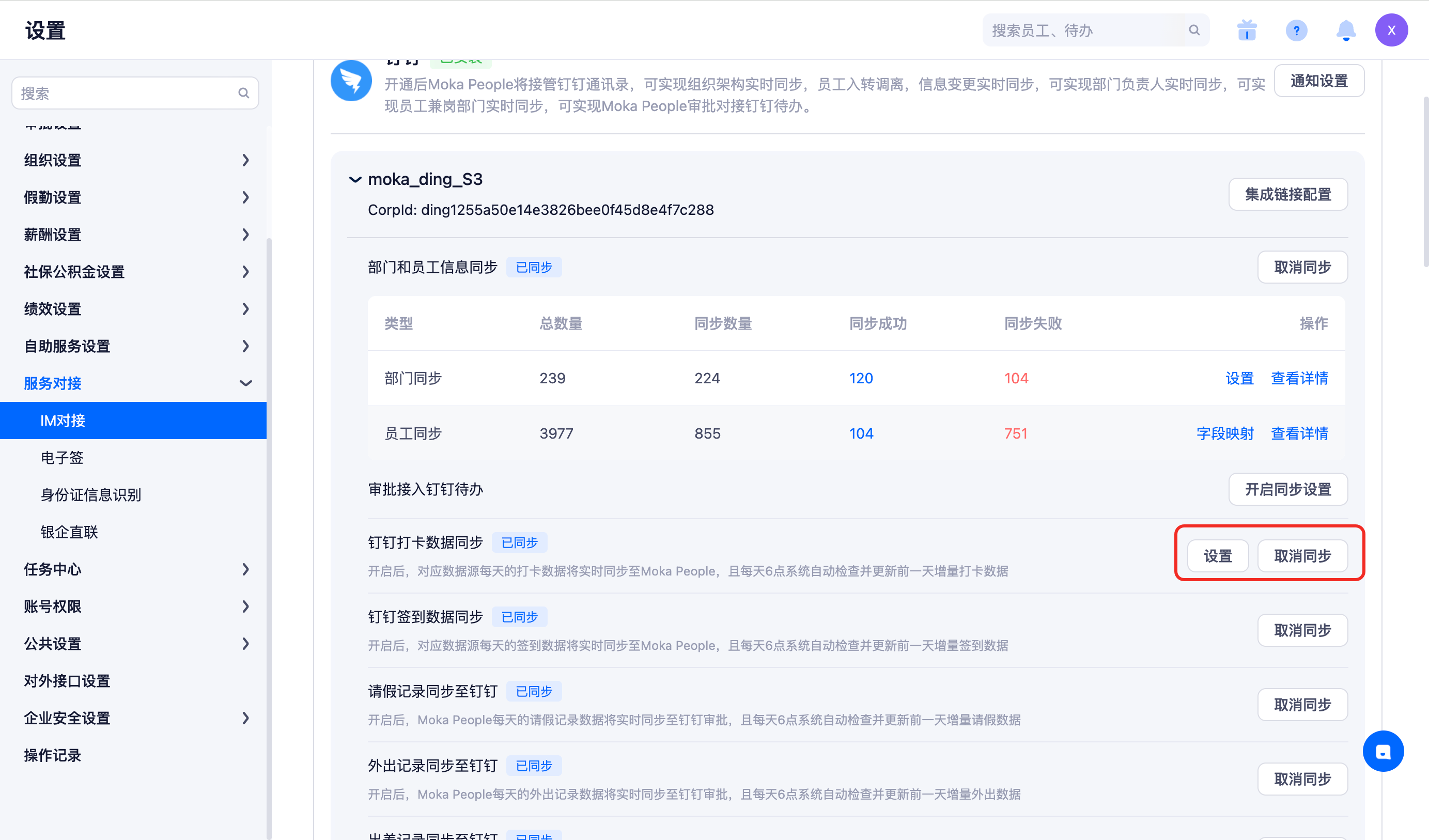Click the 集成链接配置 button

coord(1288,195)
